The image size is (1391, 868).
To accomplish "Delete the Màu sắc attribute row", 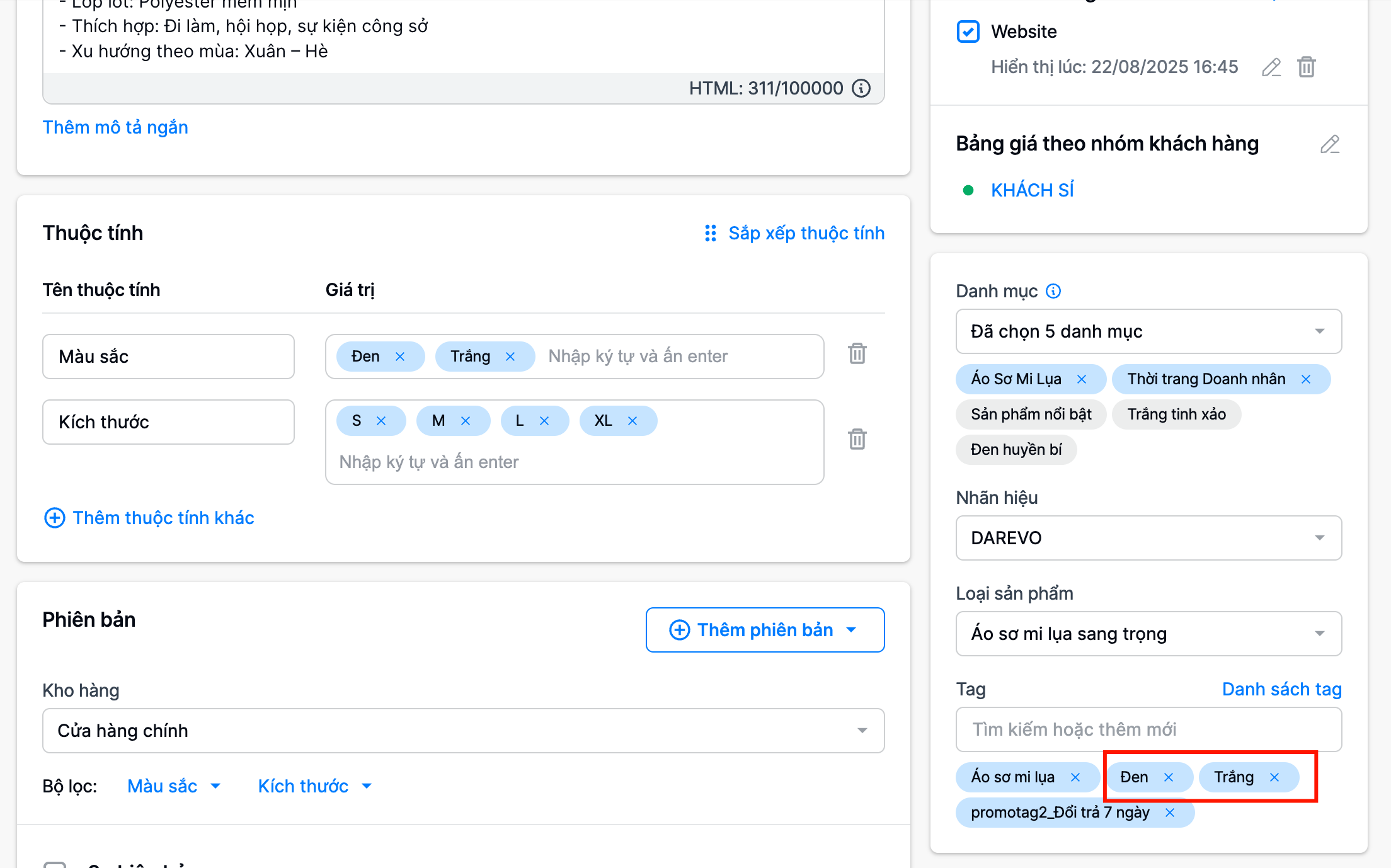I will tap(857, 354).
